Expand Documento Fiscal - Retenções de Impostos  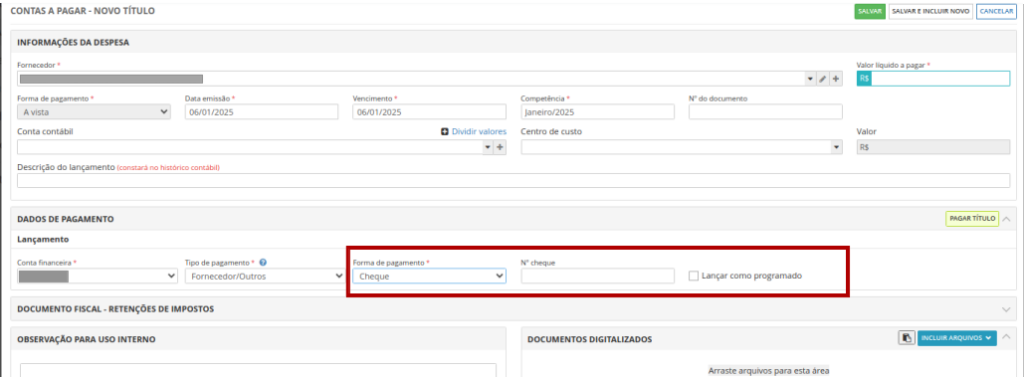[x=1006, y=308]
